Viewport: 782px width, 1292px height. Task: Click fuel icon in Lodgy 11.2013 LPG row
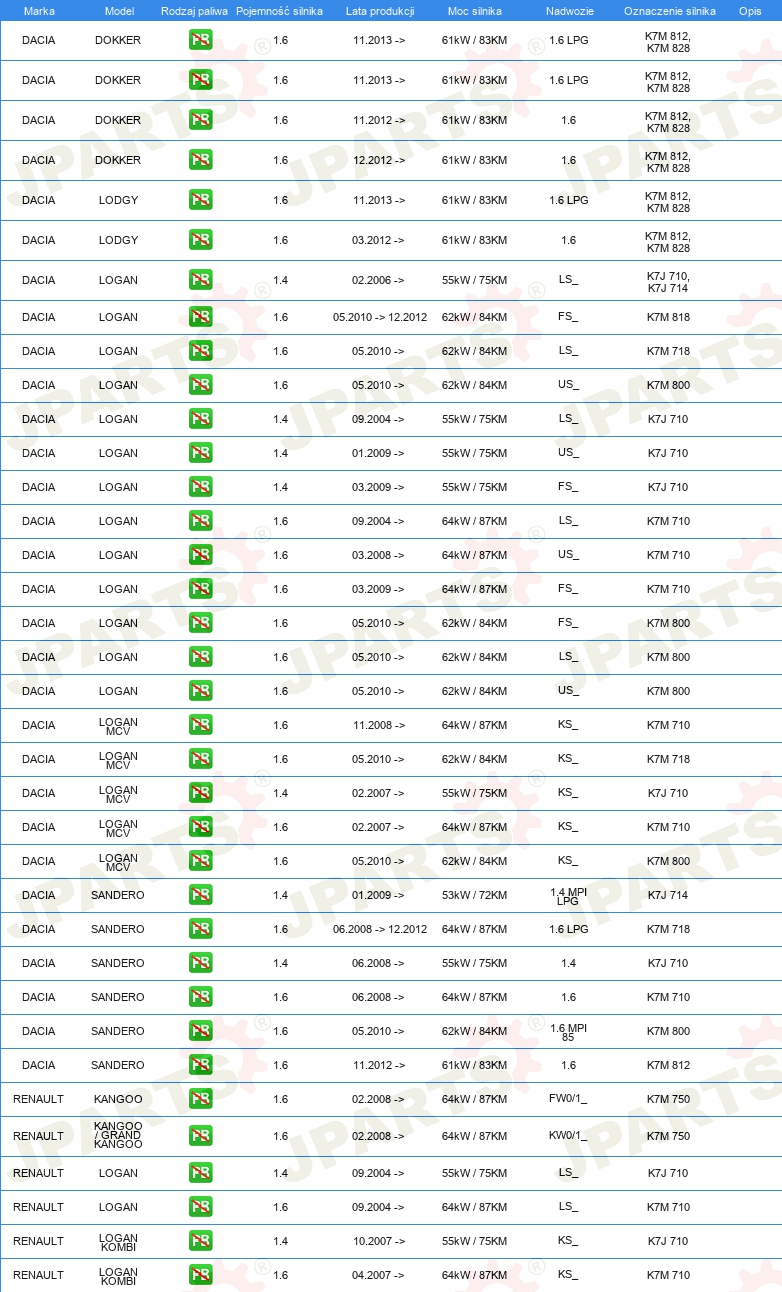(200, 200)
